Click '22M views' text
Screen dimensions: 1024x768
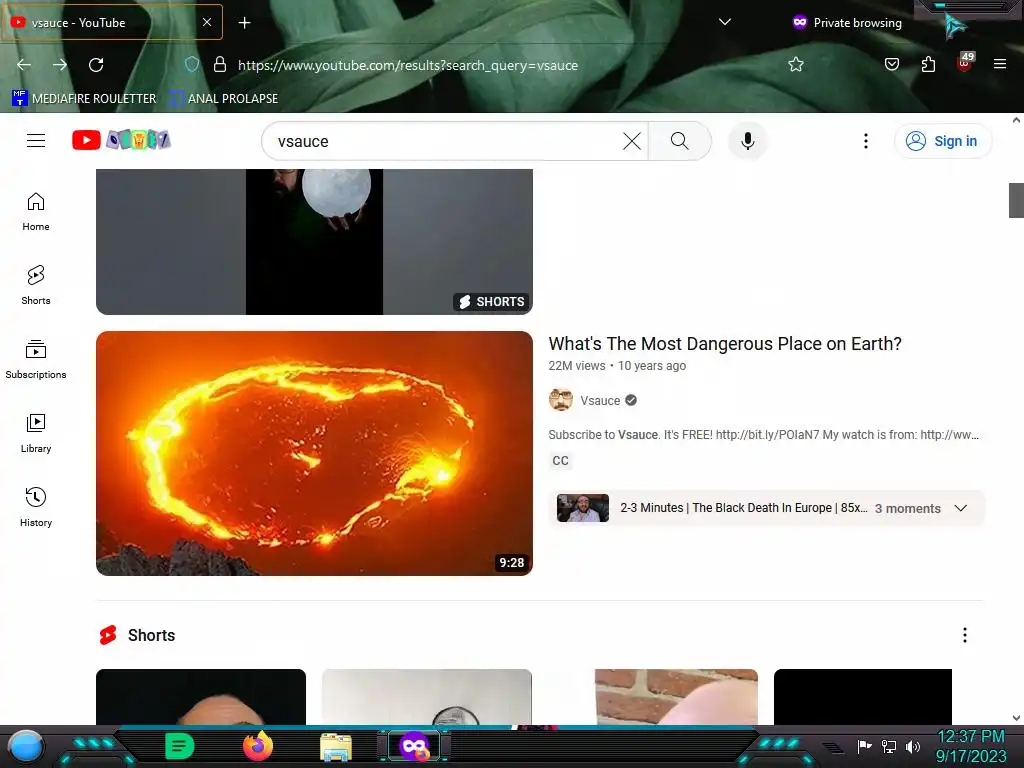pyautogui.click(x=577, y=366)
